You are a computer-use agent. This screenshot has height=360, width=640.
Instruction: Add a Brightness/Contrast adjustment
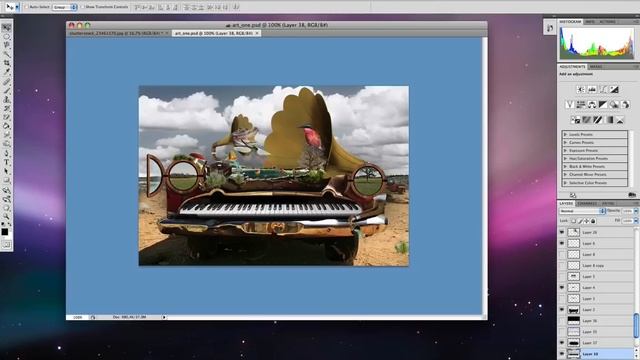click(580, 89)
